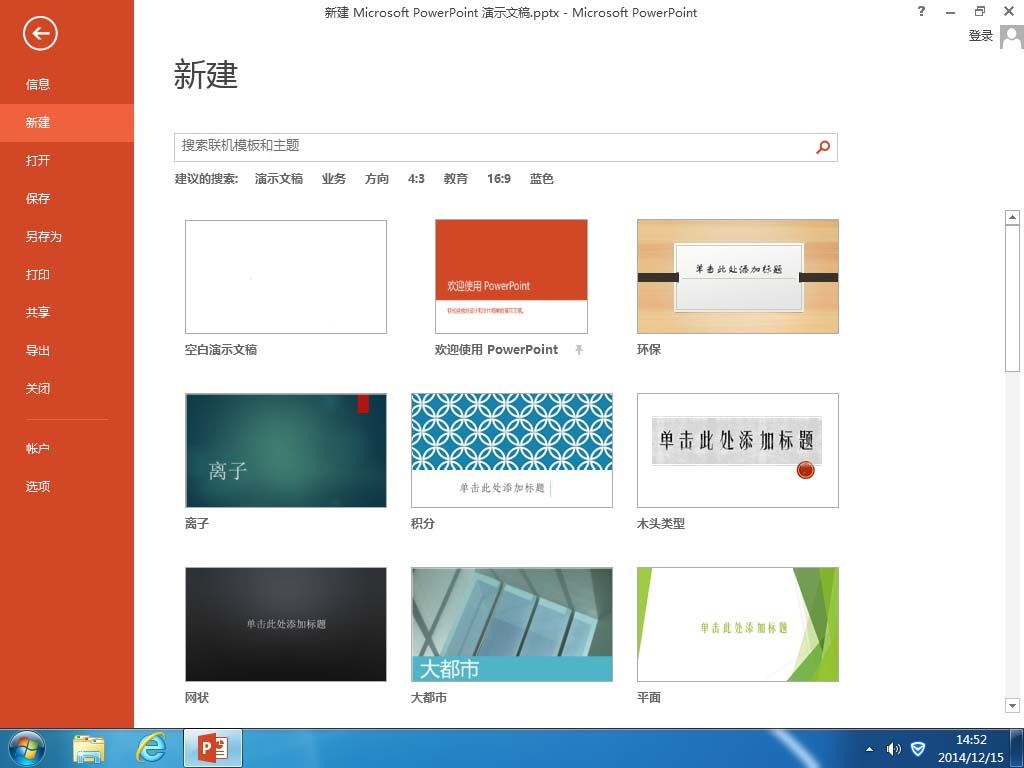Click the 木头类型 label text
Image resolution: width=1024 pixels, height=768 pixels.
click(x=660, y=523)
